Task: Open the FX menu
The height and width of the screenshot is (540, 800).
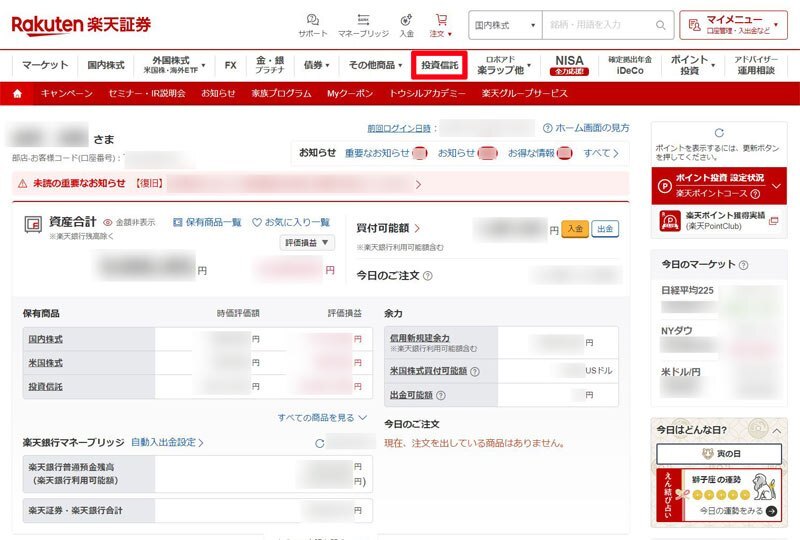Action: pos(231,65)
